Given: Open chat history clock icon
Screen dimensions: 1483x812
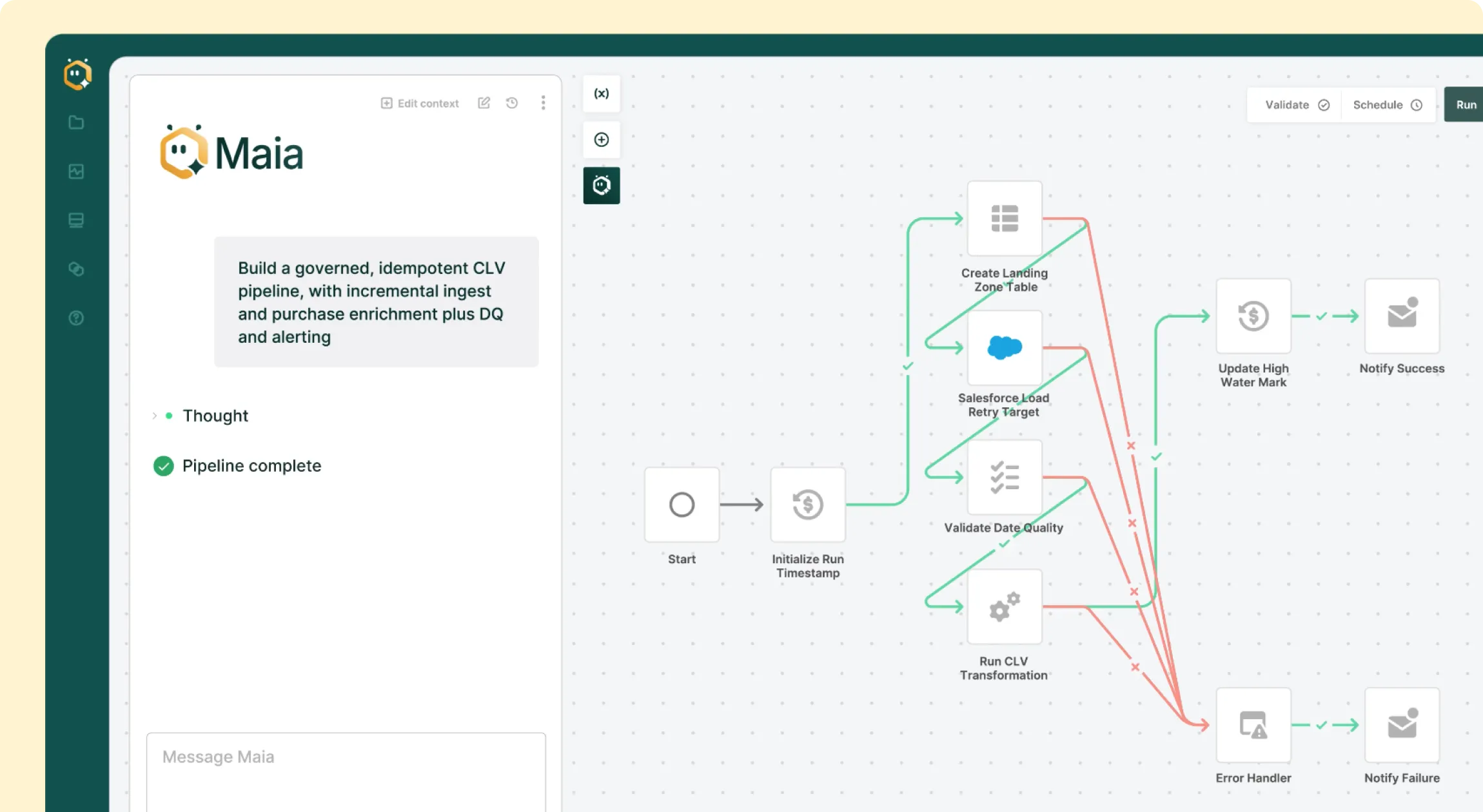Looking at the screenshot, I should coord(512,103).
